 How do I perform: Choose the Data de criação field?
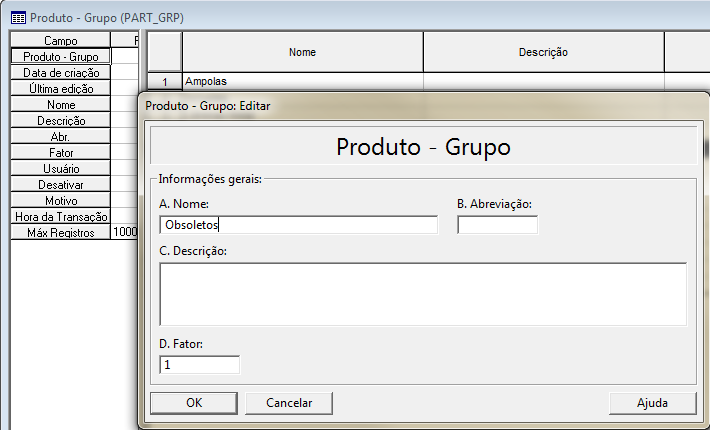tap(61, 73)
